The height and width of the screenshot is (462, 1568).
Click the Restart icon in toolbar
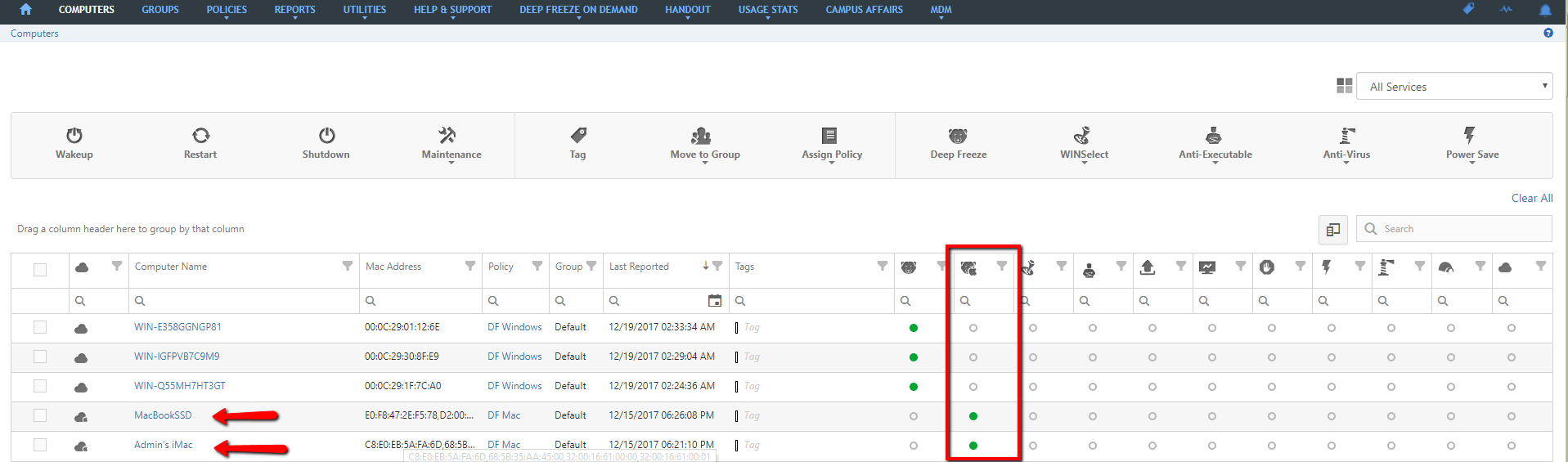[x=200, y=135]
